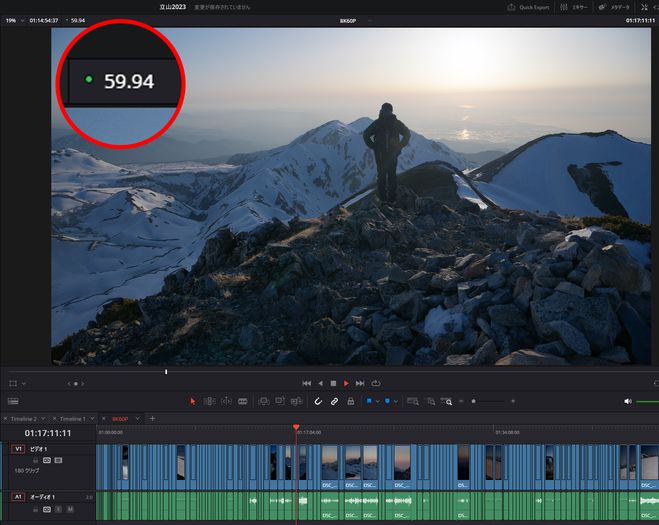Add a blue flag to the clip
The height and width of the screenshot is (525, 659).
369,401
